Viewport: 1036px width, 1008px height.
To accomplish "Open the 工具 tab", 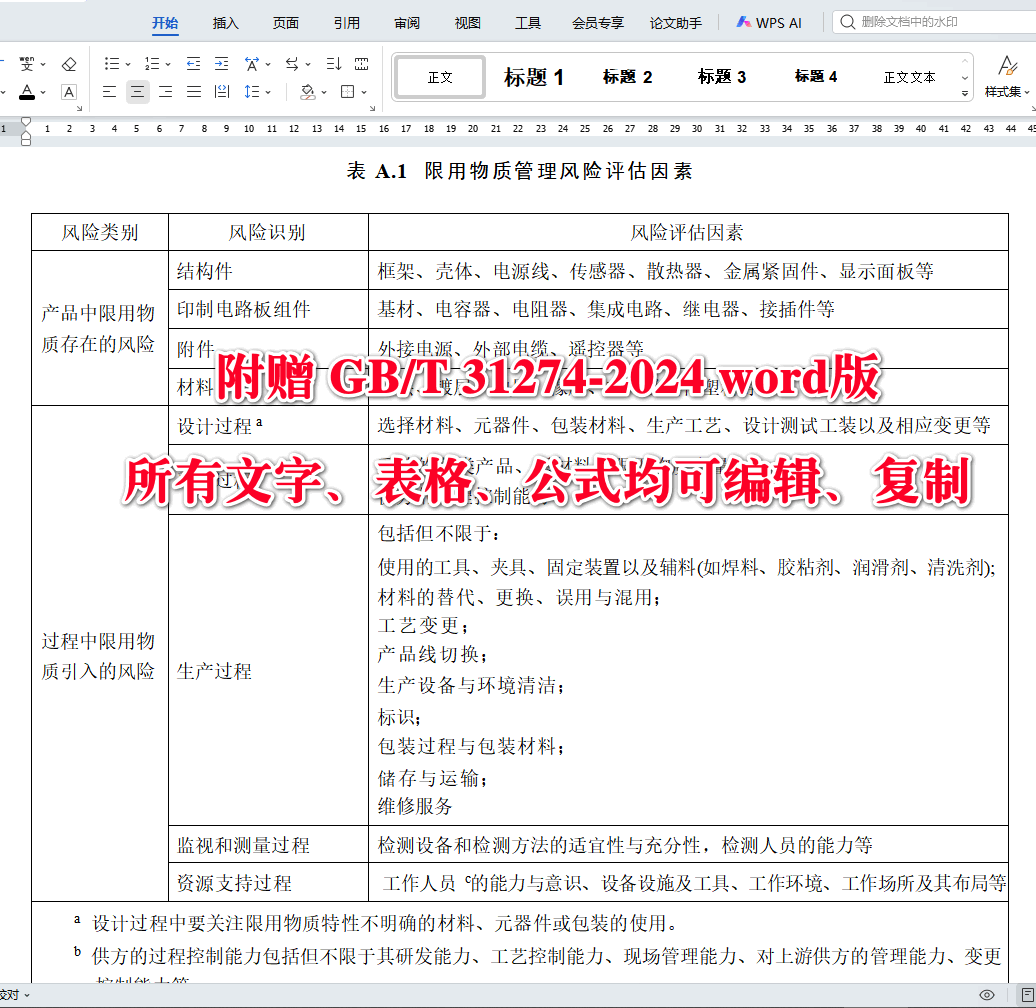I will [528, 23].
